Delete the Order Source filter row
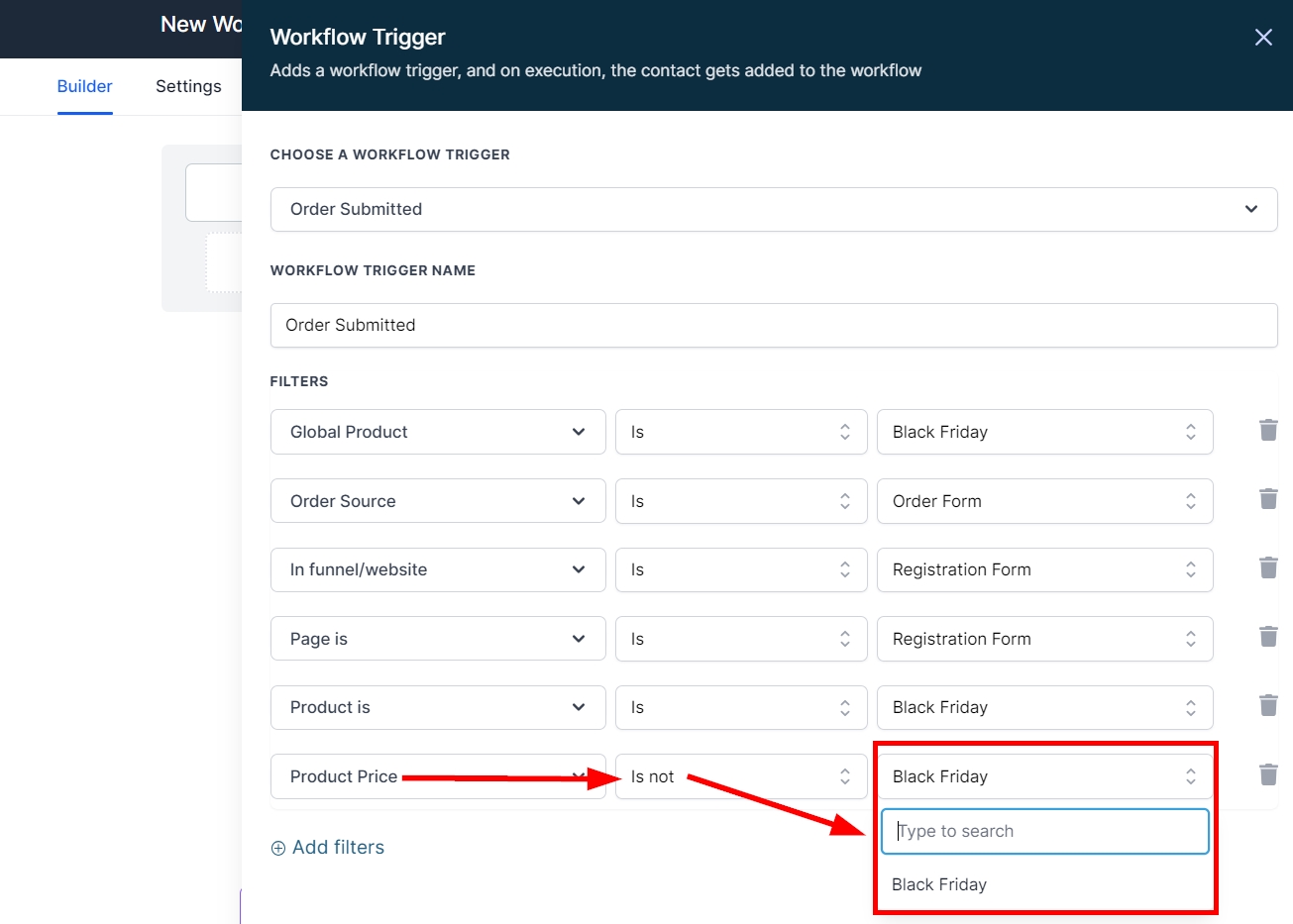This screenshot has width=1293, height=924. click(x=1267, y=499)
